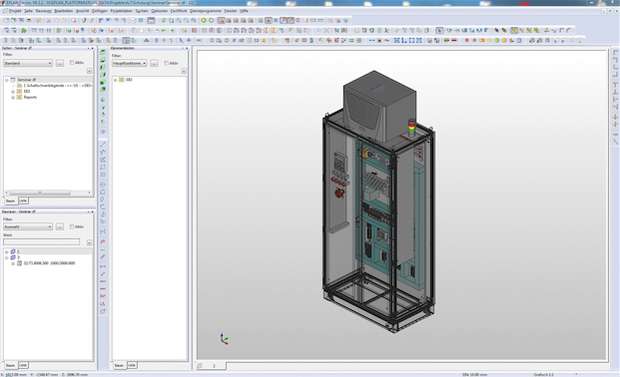The width and height of the screenshot is (620, 377).
Task: Expand the first layout space node in Bauraum tree
Action: pos(7,252)
